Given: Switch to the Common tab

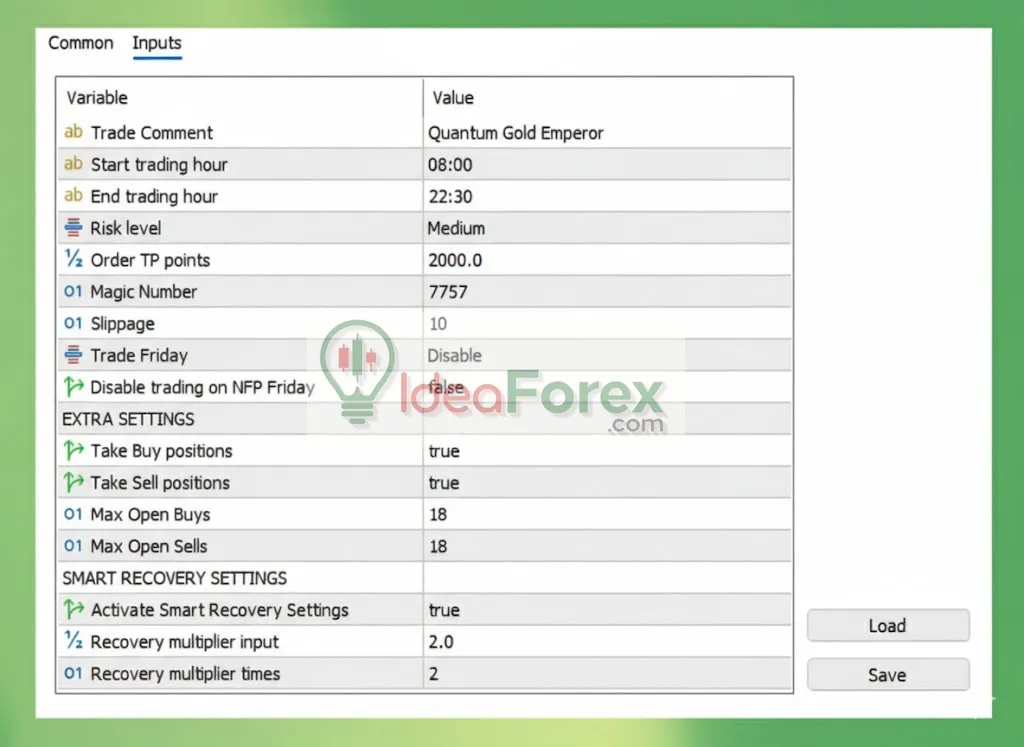Looking at the screenshot, I should point(81,43).
